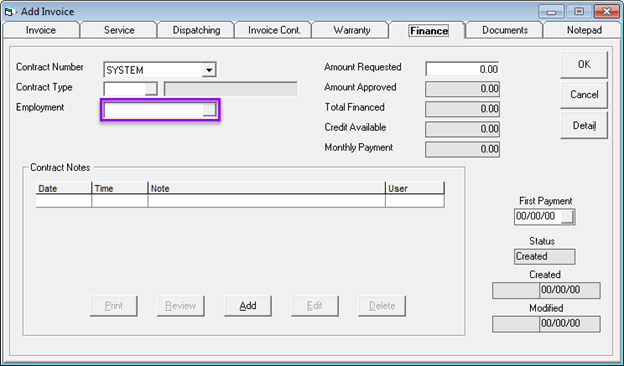
Task: Click the Modified date value field
Action: click(x=570, y=324)
